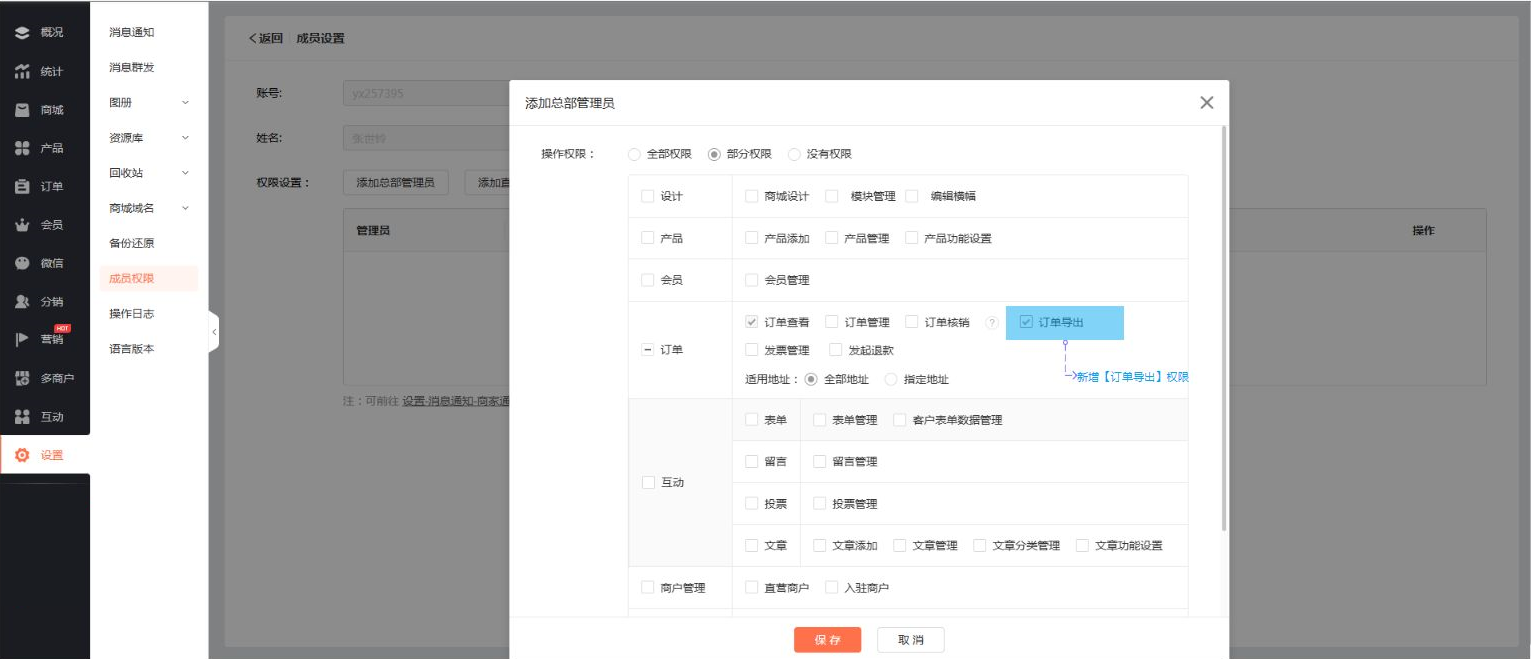Click the 概况 overview icon in sidebar
The image size is (1531, 659).
(x=22, y=33)
